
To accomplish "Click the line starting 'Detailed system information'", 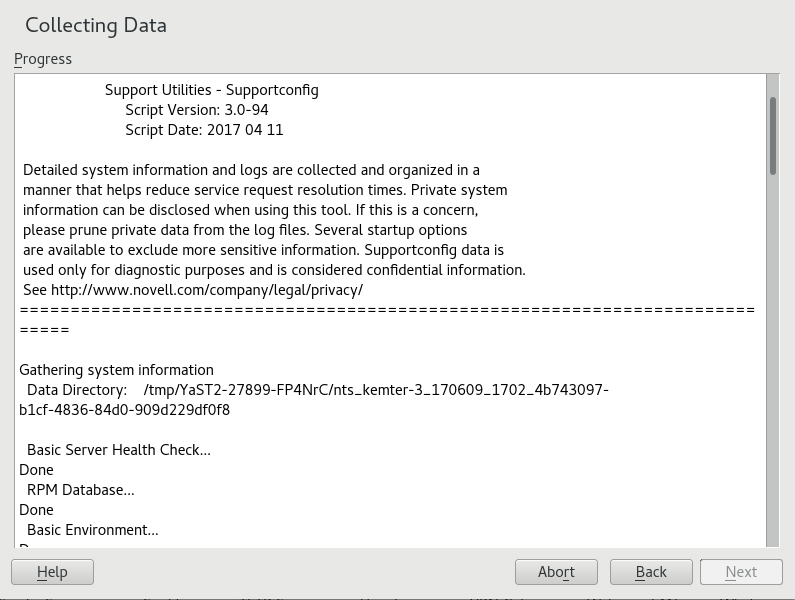I will tap(251, 170).
